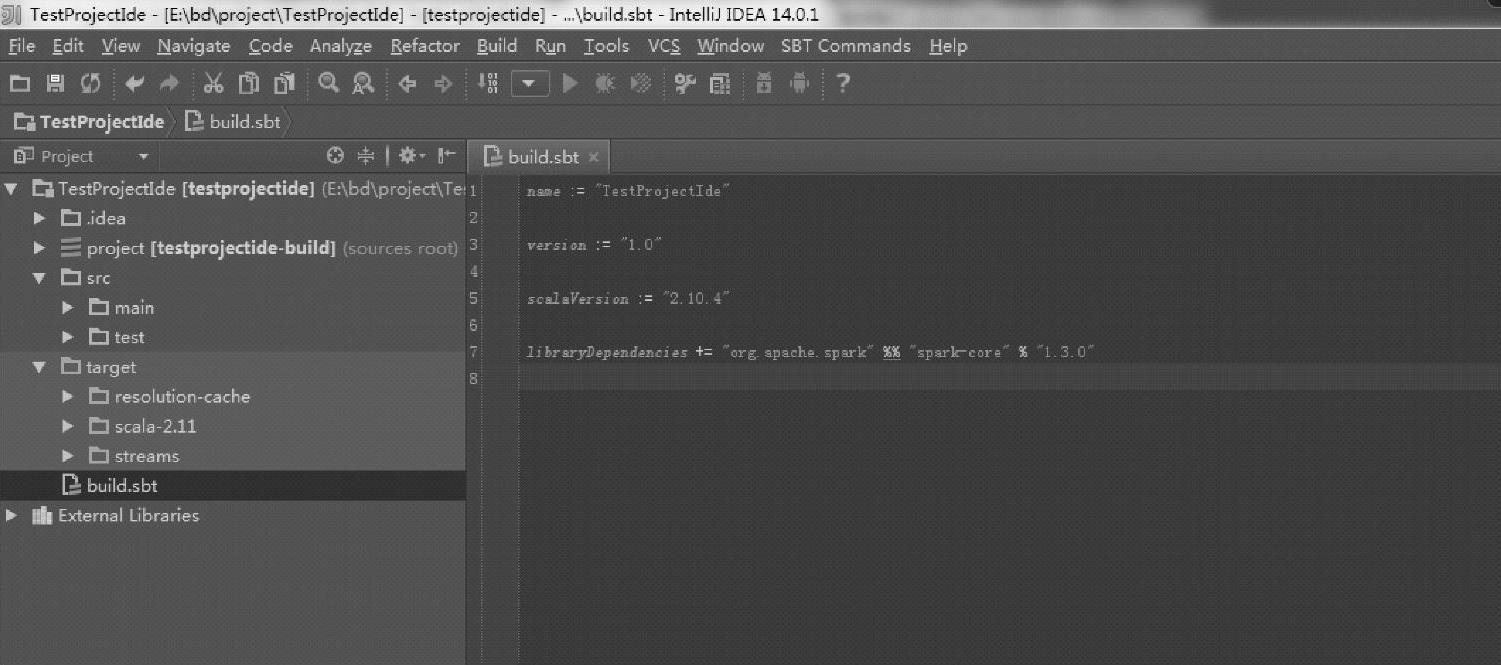Click TestProjectIde breadcrumb in navigation bar
The height and width of the screenshot is (665, 1501).
(90, 122)
